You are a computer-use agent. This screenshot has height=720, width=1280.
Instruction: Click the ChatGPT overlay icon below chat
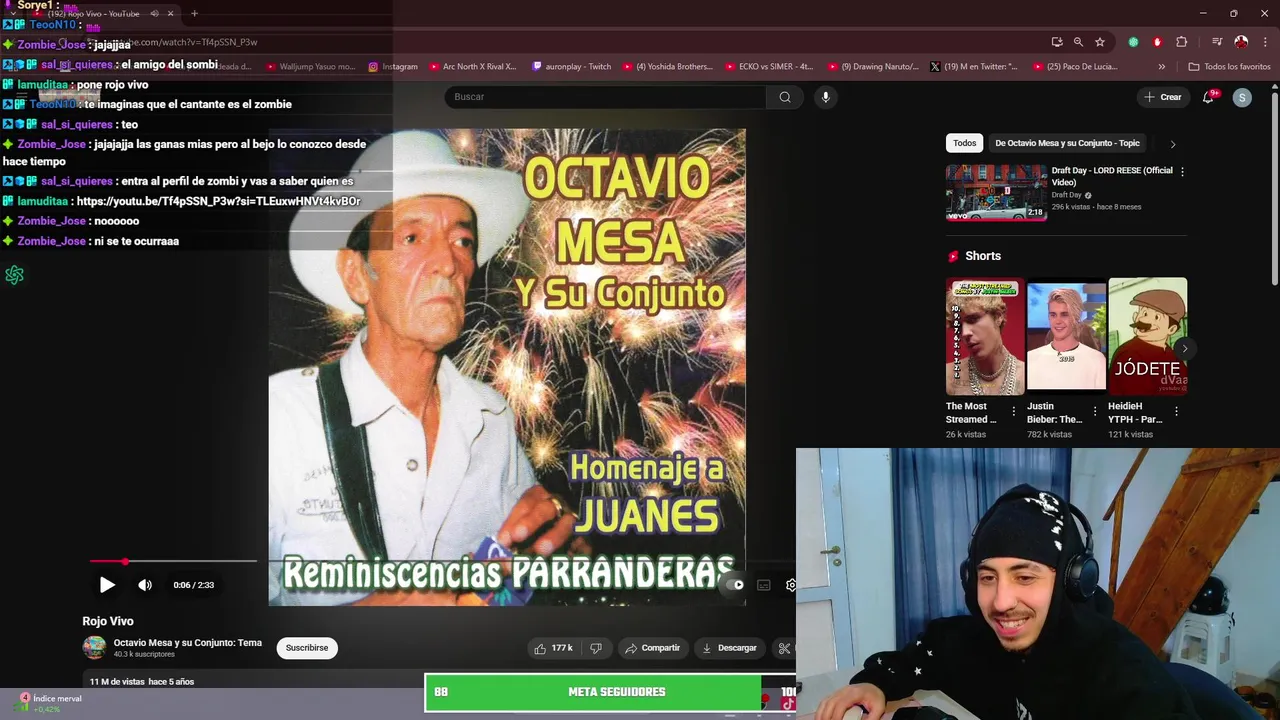pos(14,275)
